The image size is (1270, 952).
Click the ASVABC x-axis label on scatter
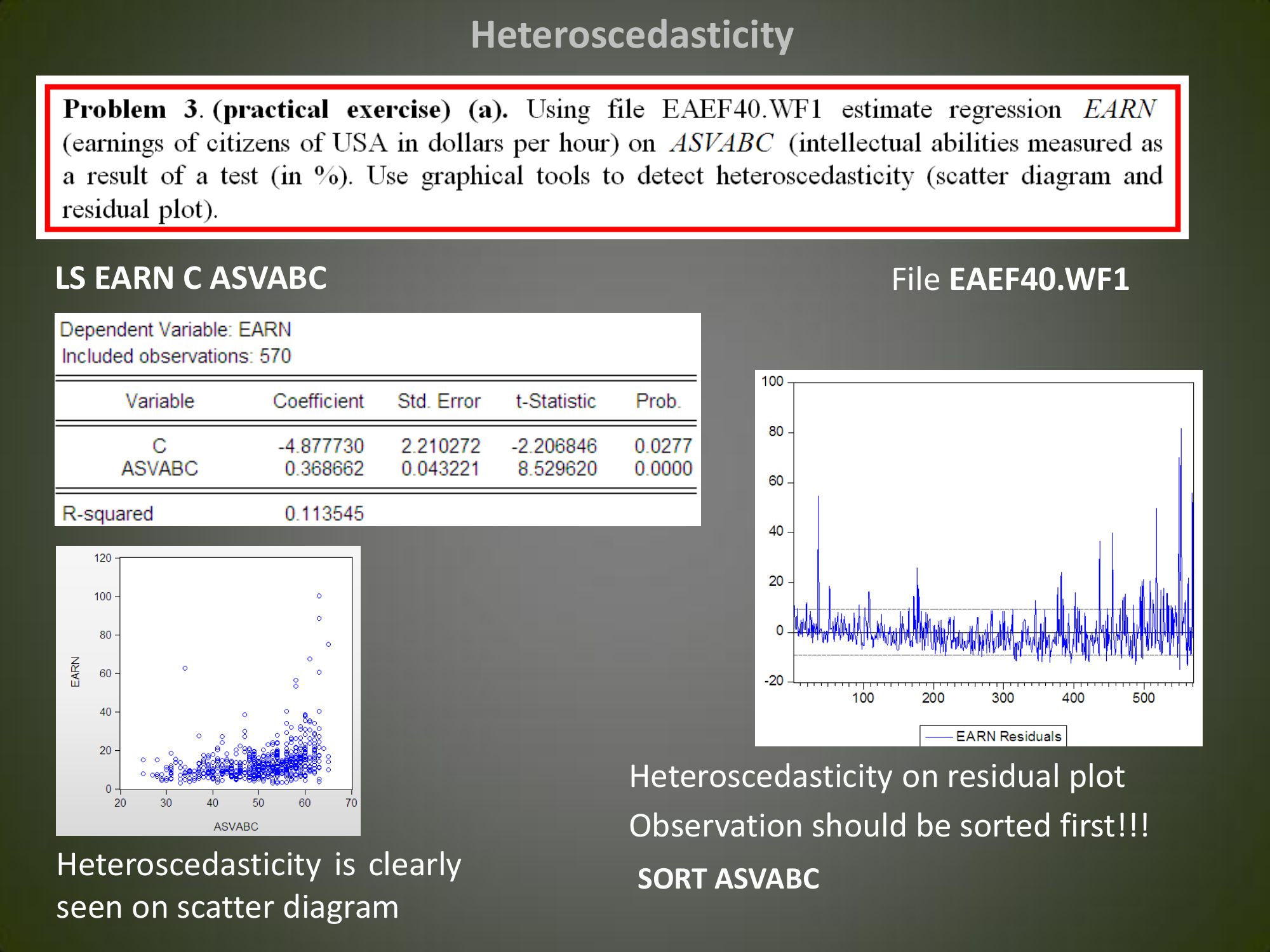click(x=236, y=826)
